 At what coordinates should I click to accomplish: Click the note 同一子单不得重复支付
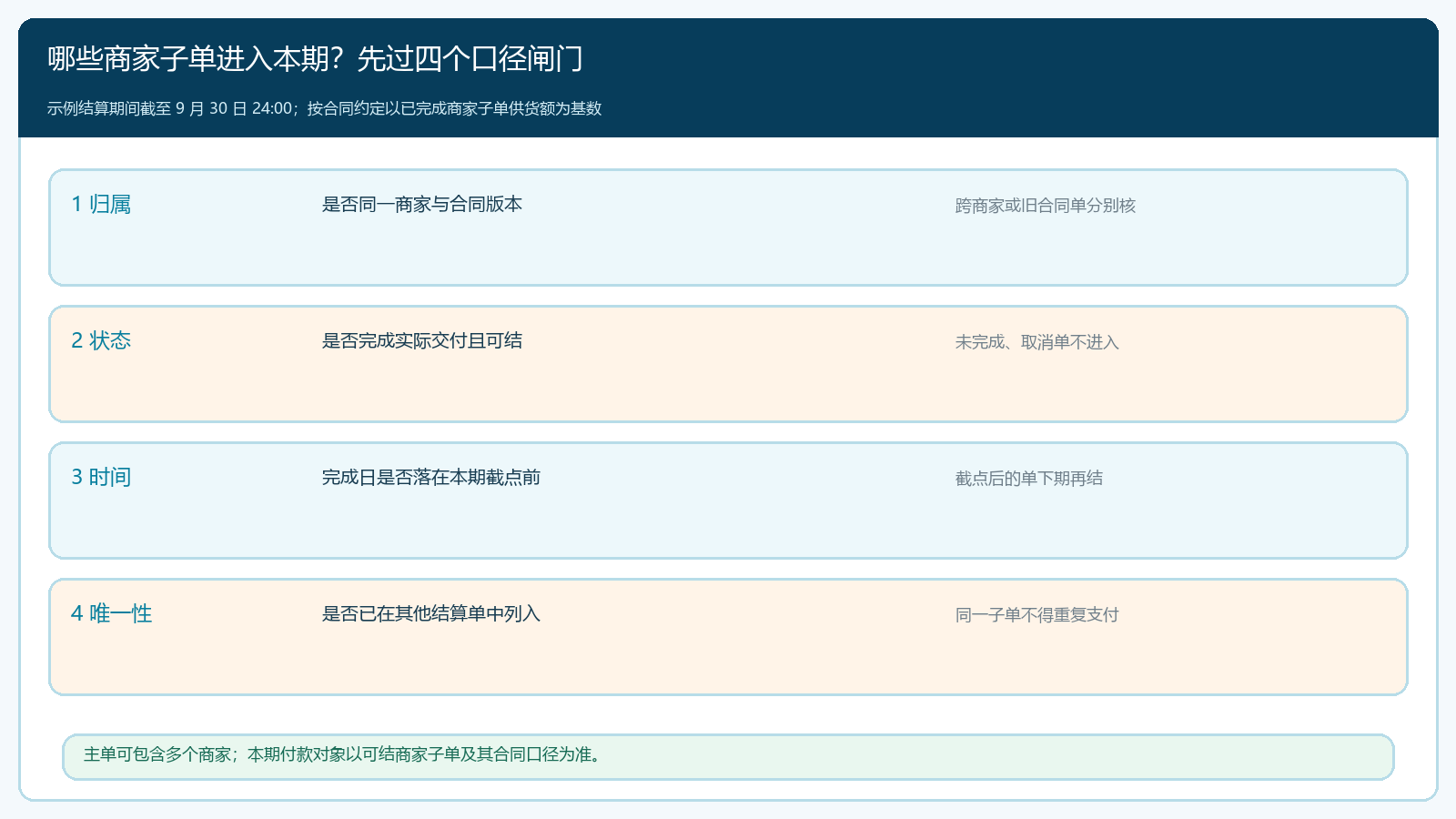[x=1037, y=615]
